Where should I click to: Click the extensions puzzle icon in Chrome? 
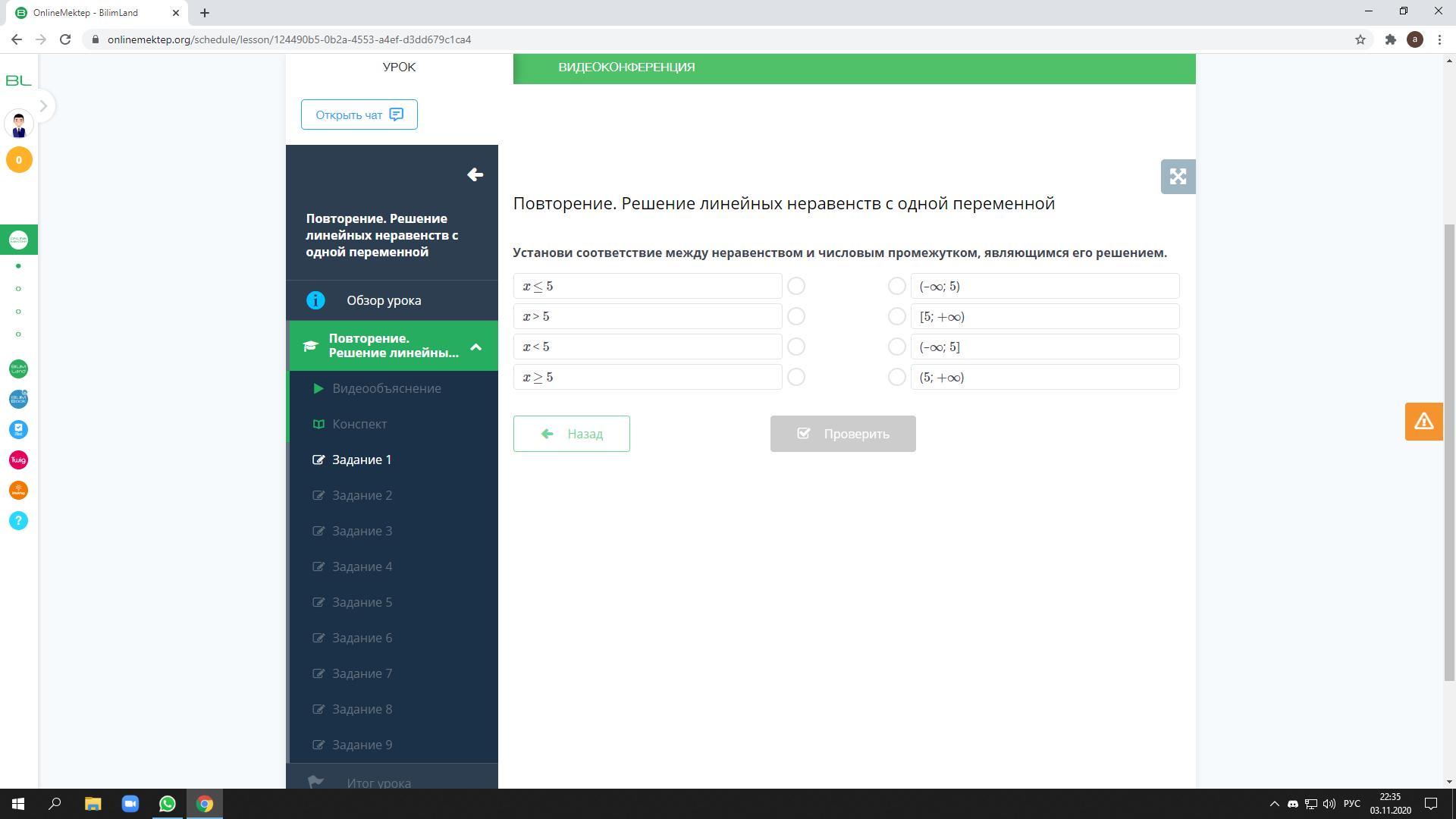point(1390,39)
